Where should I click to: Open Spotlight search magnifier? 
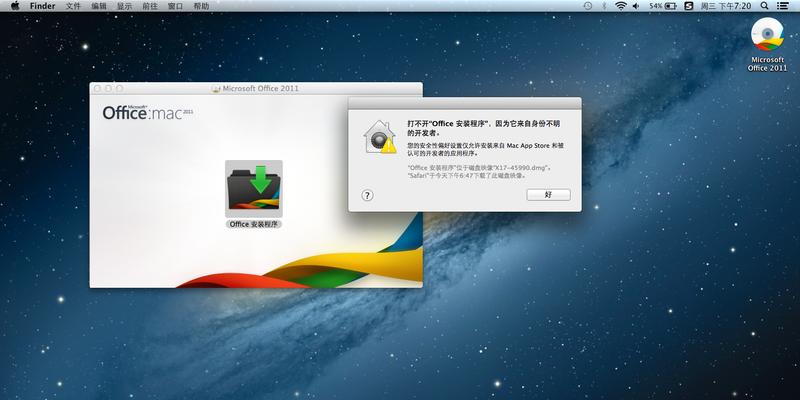pyautogui.click(x=764, y=6)
